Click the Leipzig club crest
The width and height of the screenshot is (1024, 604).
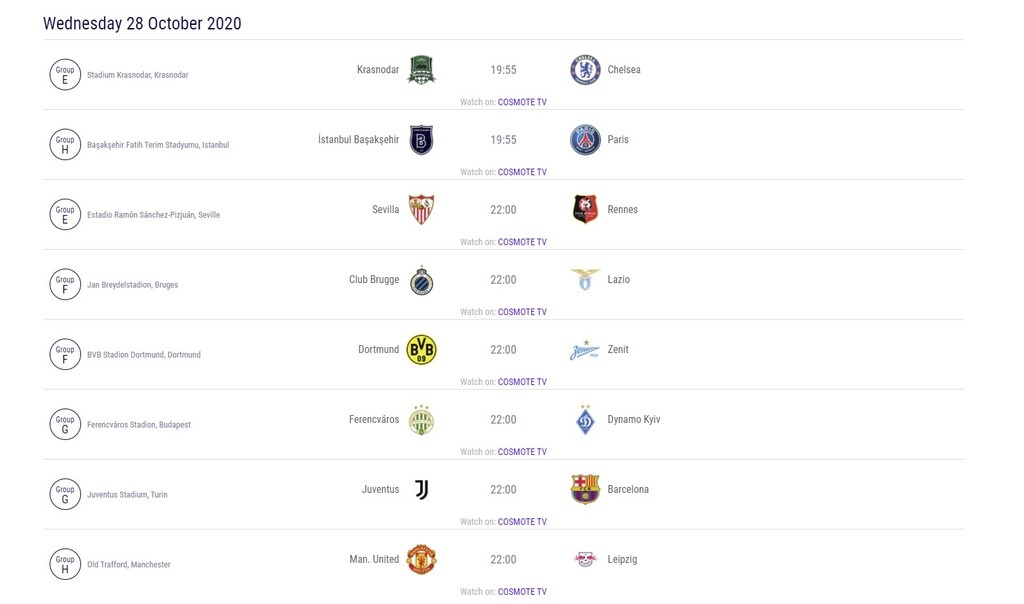click(x=585, y=560)
